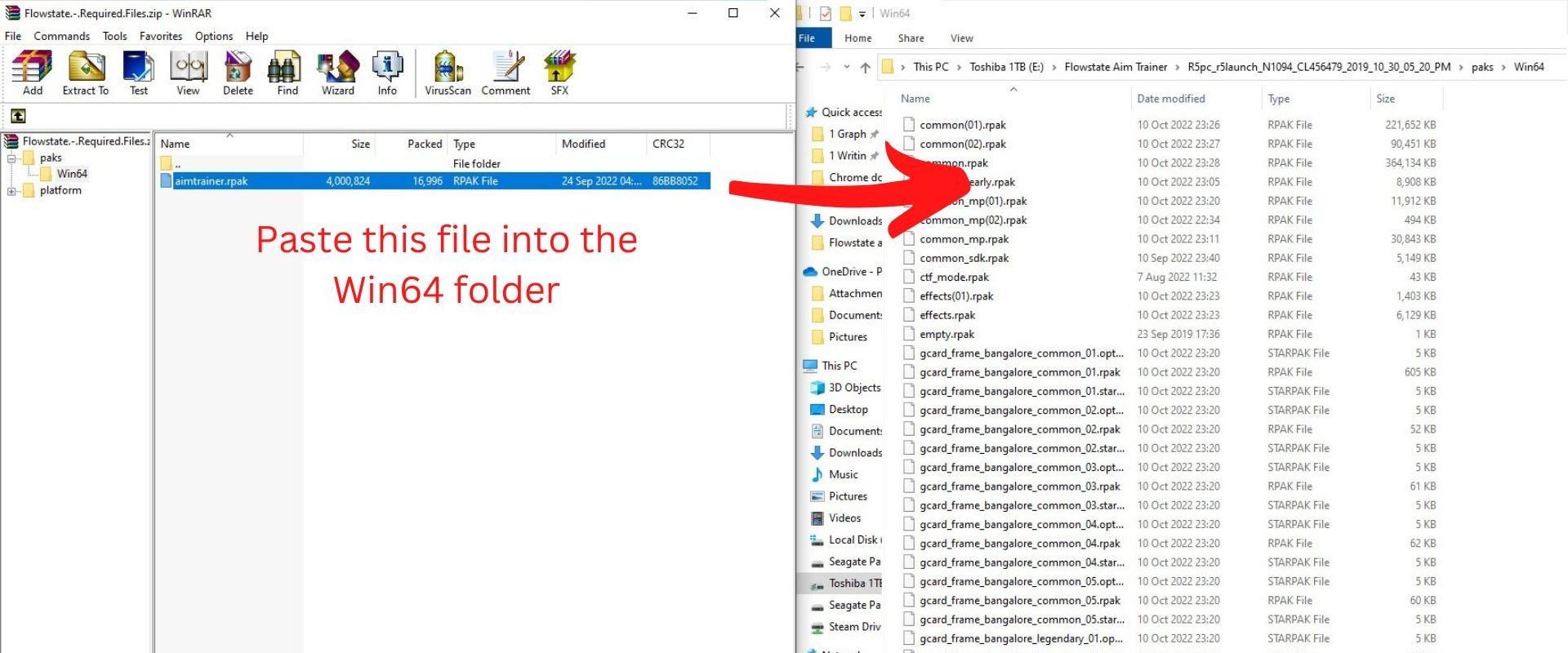Screen dimensions: 1568x653
Task: Click the Extract To toolbar icon
Action: pos(86,73)
